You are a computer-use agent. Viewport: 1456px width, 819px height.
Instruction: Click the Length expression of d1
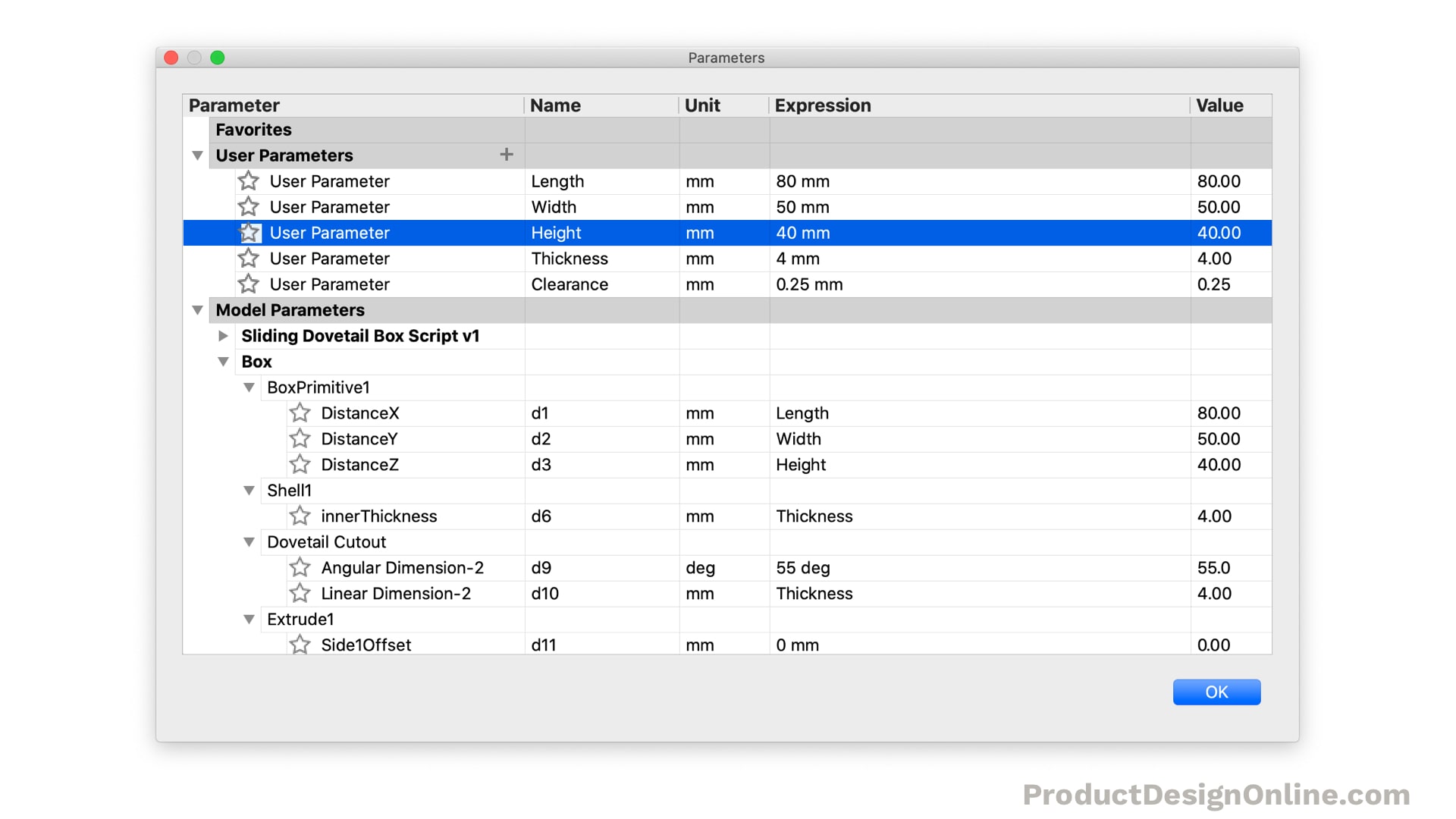point(980,413)
